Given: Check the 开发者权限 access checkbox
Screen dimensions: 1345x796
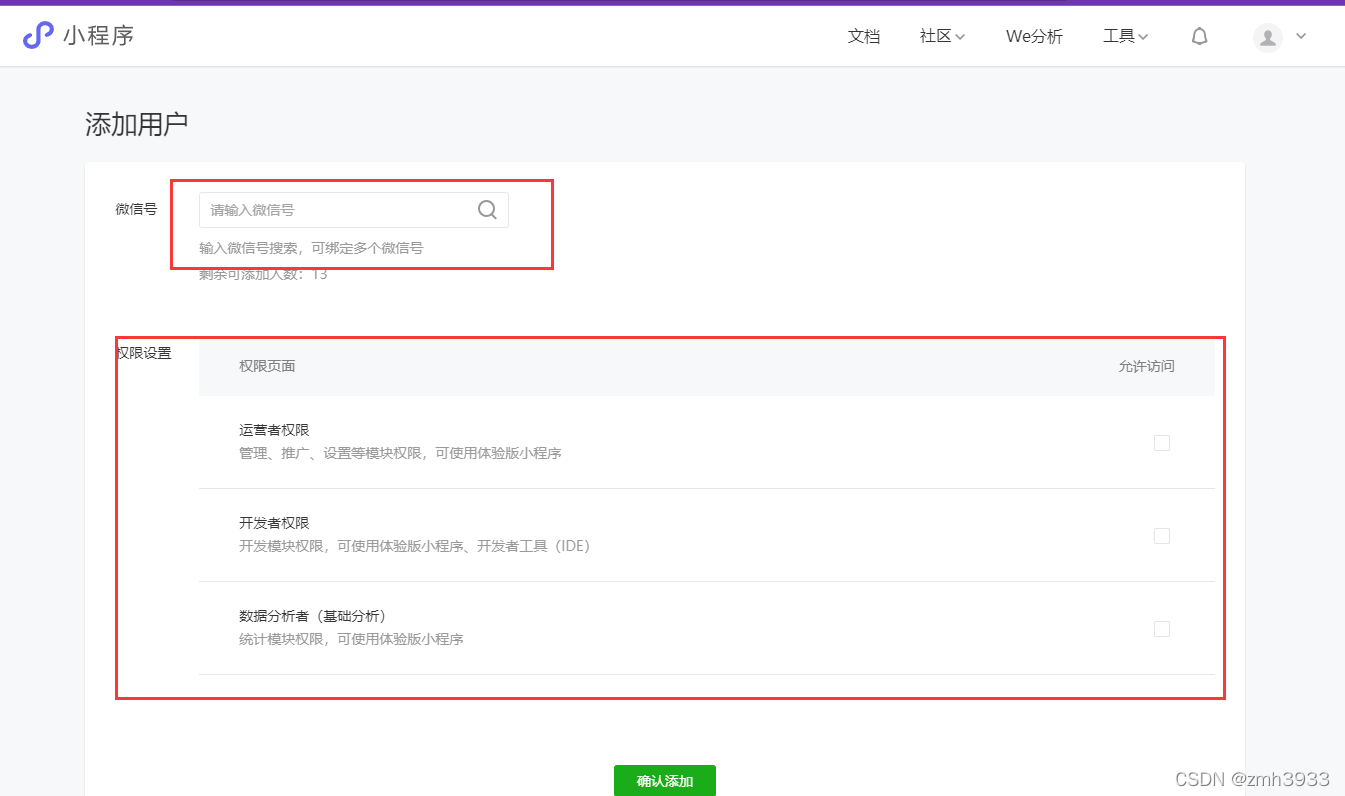Looking at the screenshot, I should pos(1162,536).
